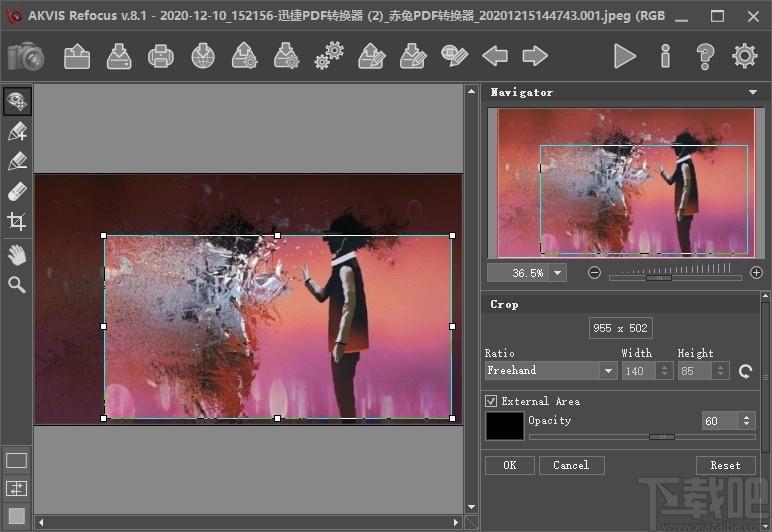Undo the last action with the left arrow
772x532 pixels.
(x=495, y=56)
